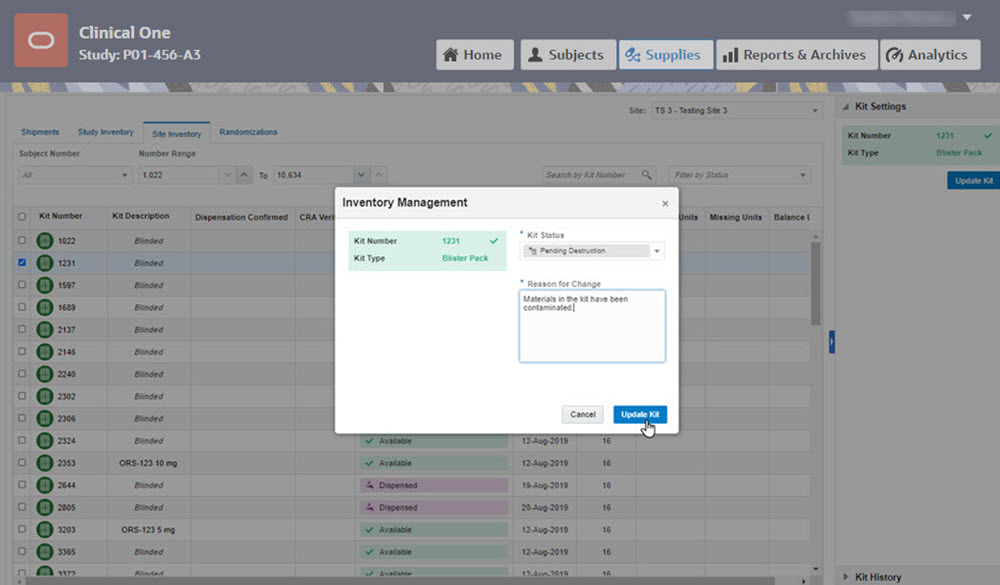Click the green kit icon for kit 2353

pos(45,463)
